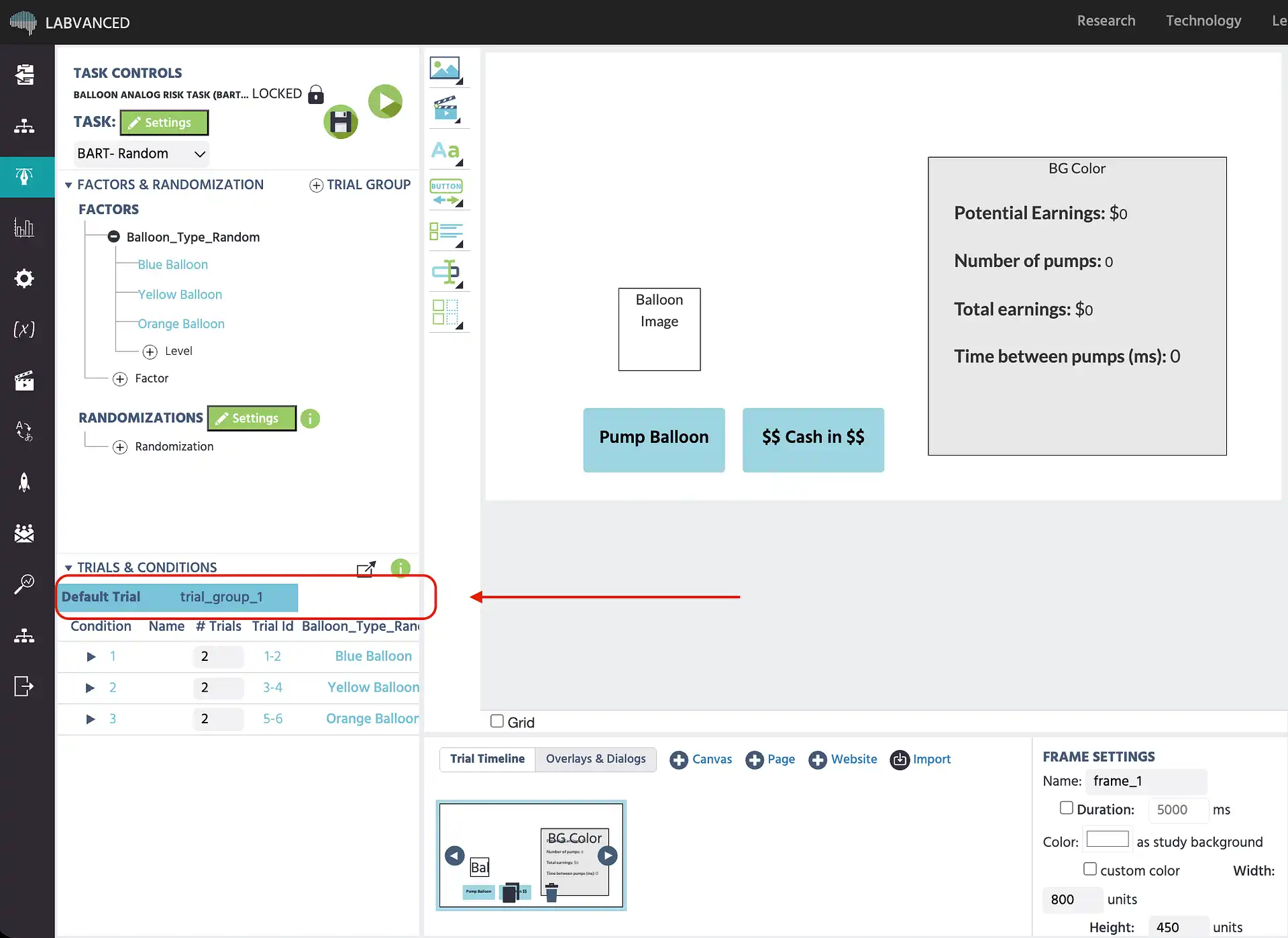Image resolution: width=1288 pixels, height=938 pixels.
Task: Insert a text element with the Aa icon
Action: tap(446, 151)
